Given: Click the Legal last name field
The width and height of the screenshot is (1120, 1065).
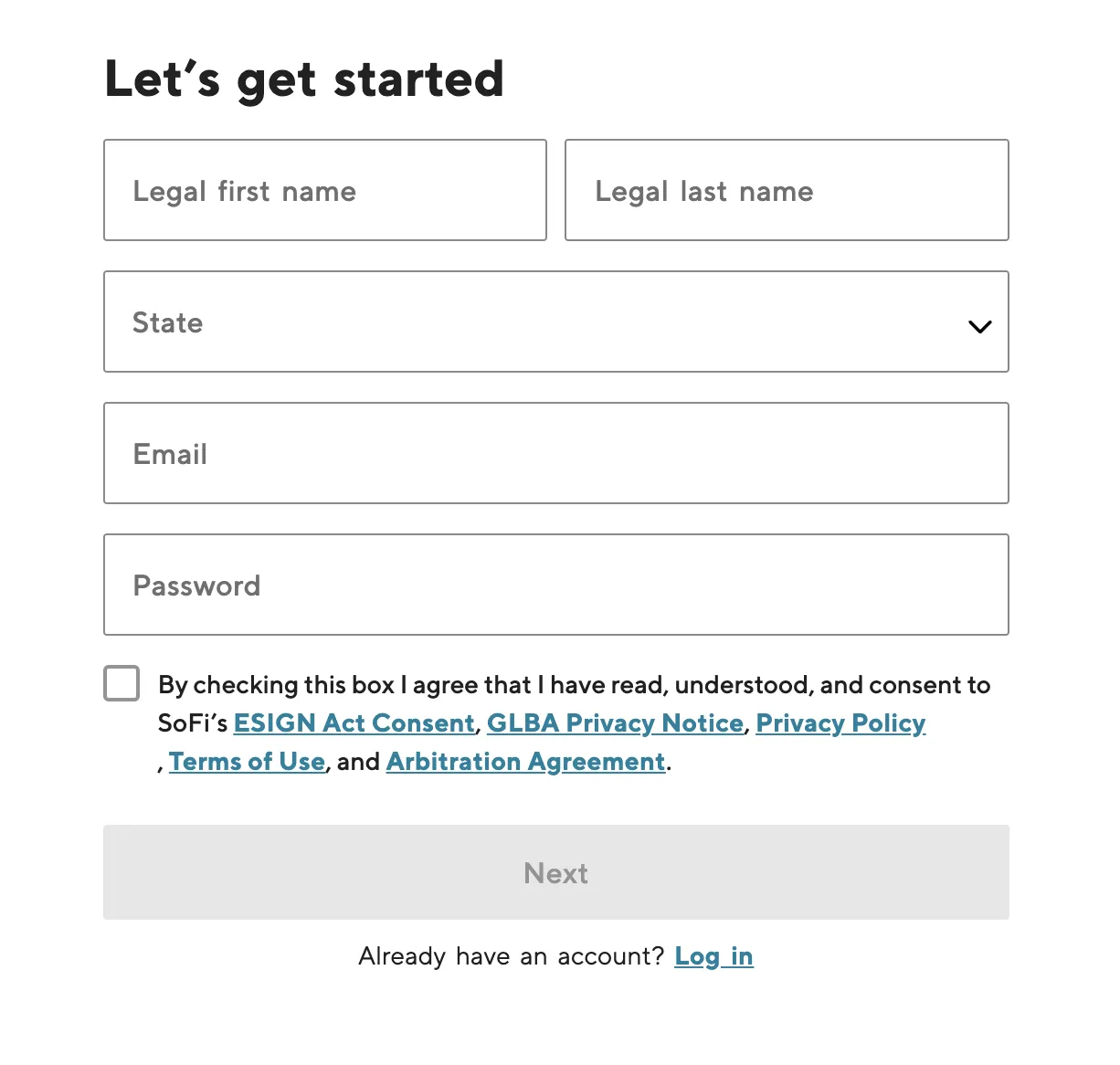Looking at the screenshot, I should pos(787,190).
